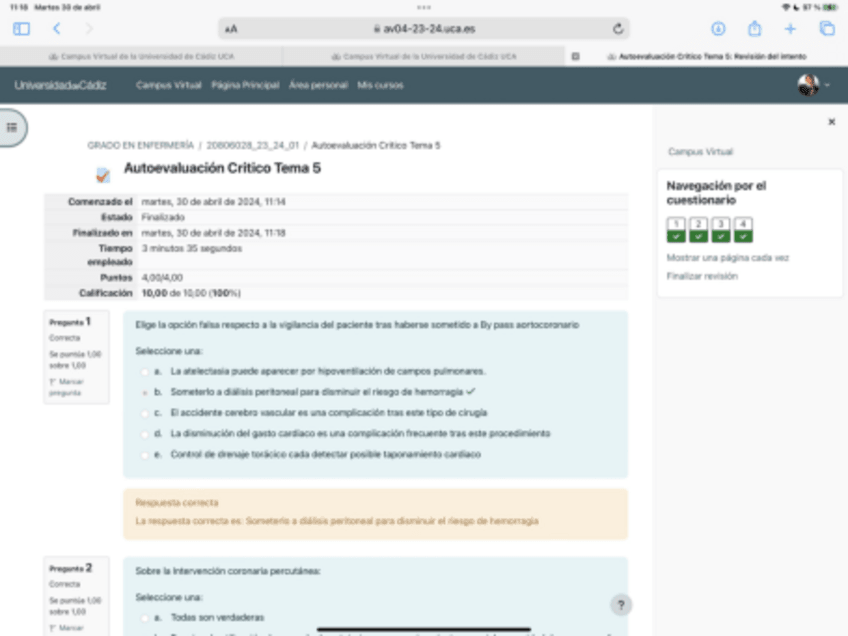848x636 pixels.
Task: Go back using Safari's back arrow
Action: pyautogui.click(x=56, y=29)
